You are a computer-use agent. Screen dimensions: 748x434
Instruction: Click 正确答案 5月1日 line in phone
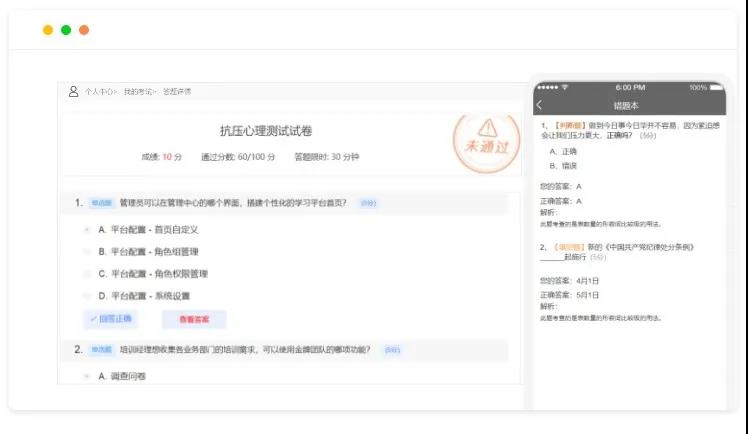[x=569, y=295]
